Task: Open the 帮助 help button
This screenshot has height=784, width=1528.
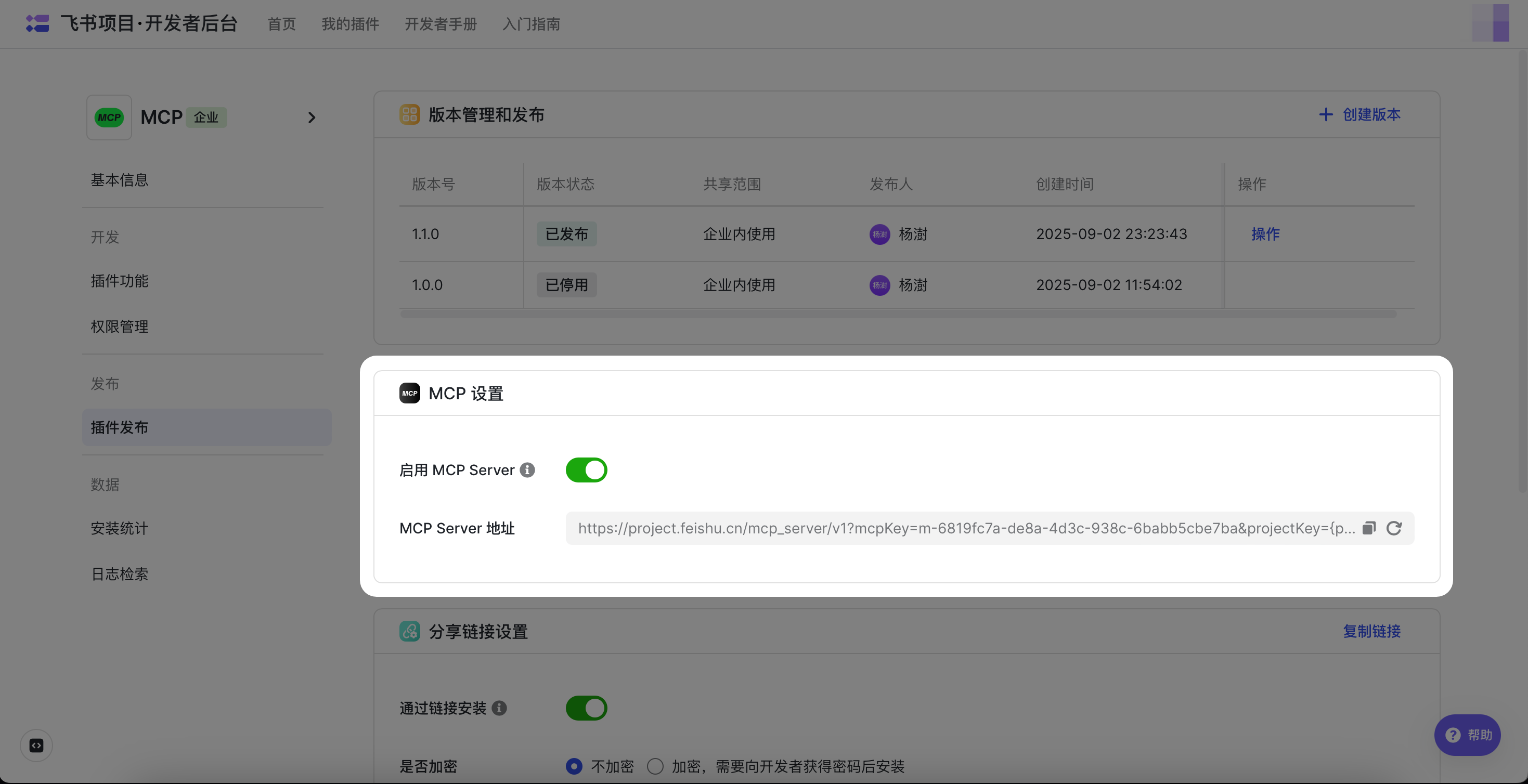Action: 1467,735
